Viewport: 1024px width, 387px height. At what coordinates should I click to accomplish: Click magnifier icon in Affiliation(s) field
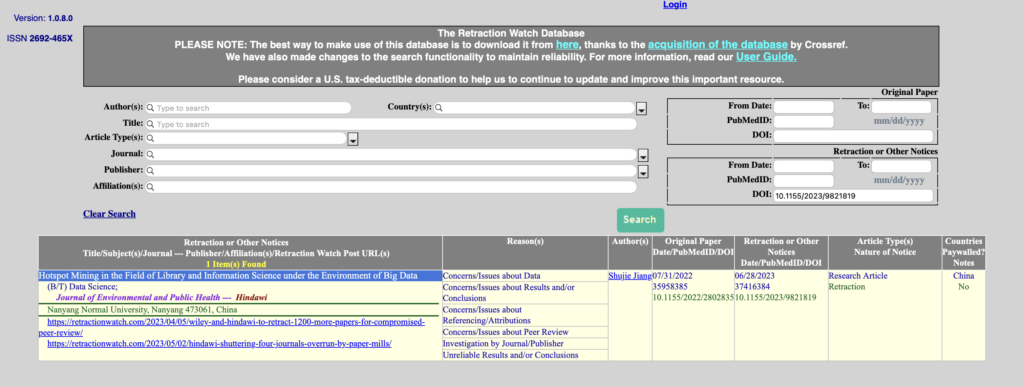[150, 187]
